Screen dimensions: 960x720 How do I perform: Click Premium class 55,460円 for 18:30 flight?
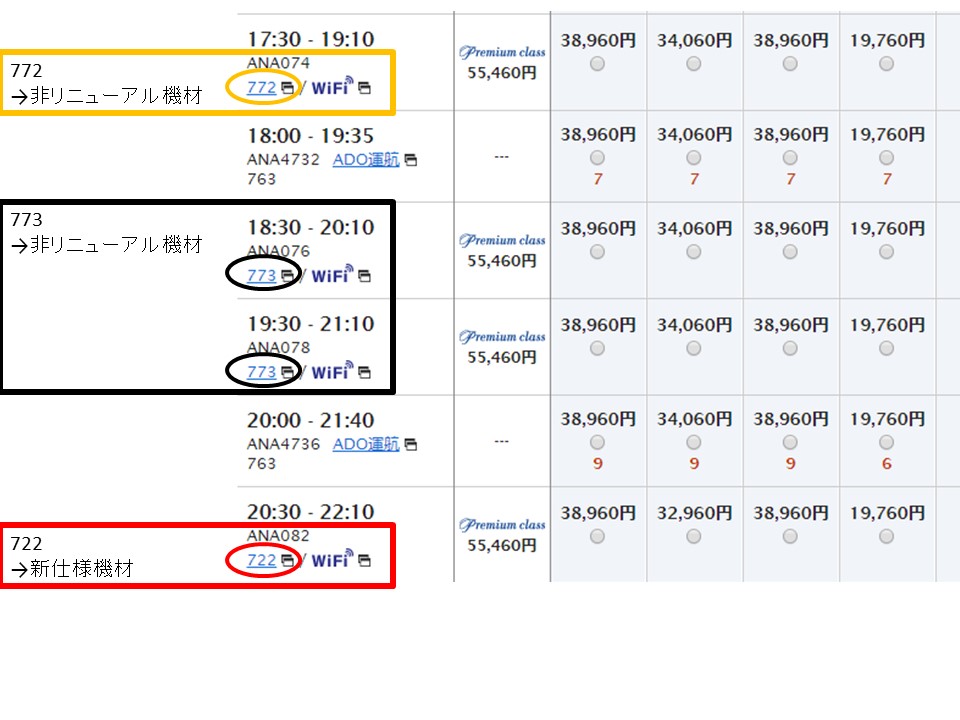[502, 250]
